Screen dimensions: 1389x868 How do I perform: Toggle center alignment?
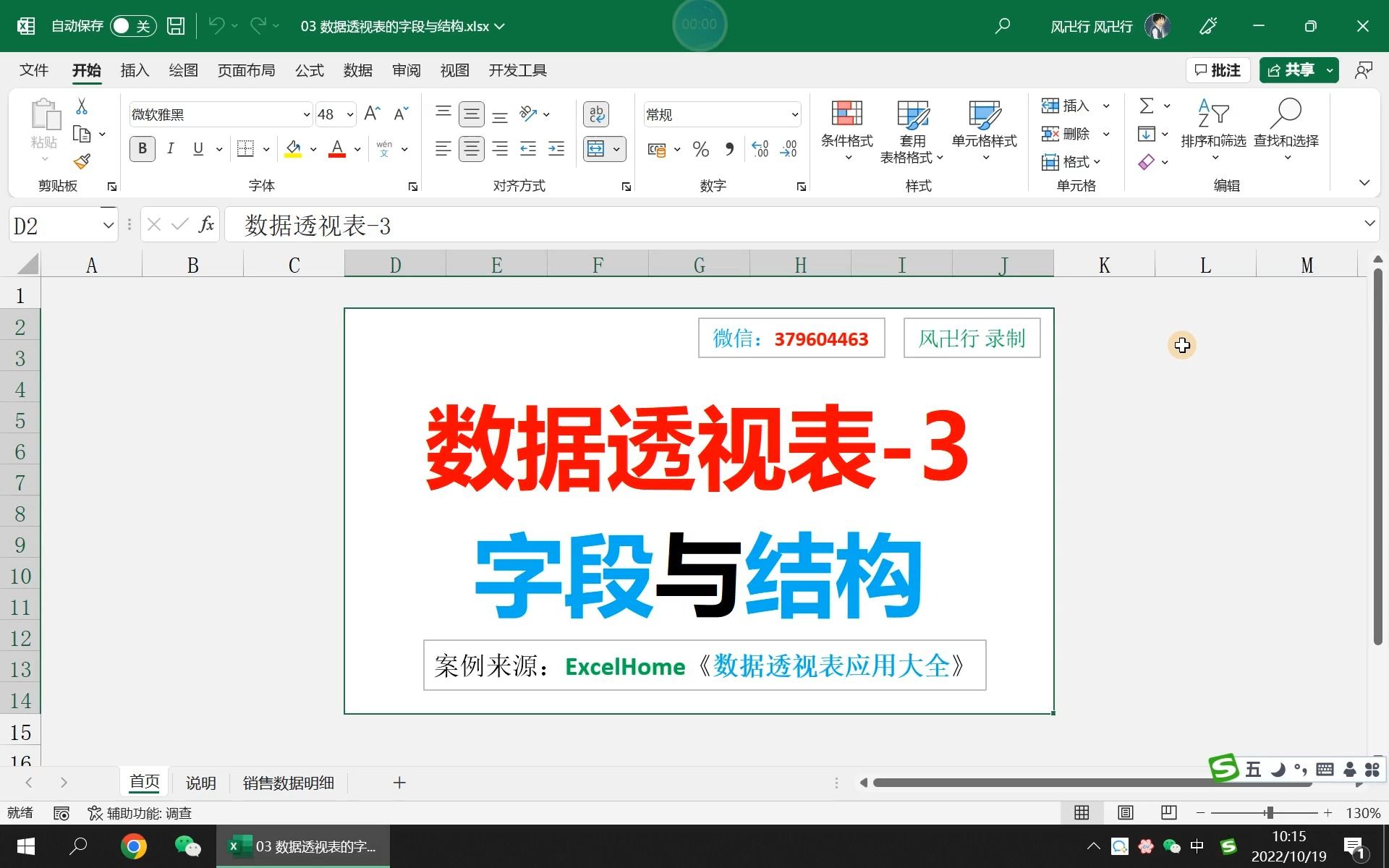click(471, 148)
